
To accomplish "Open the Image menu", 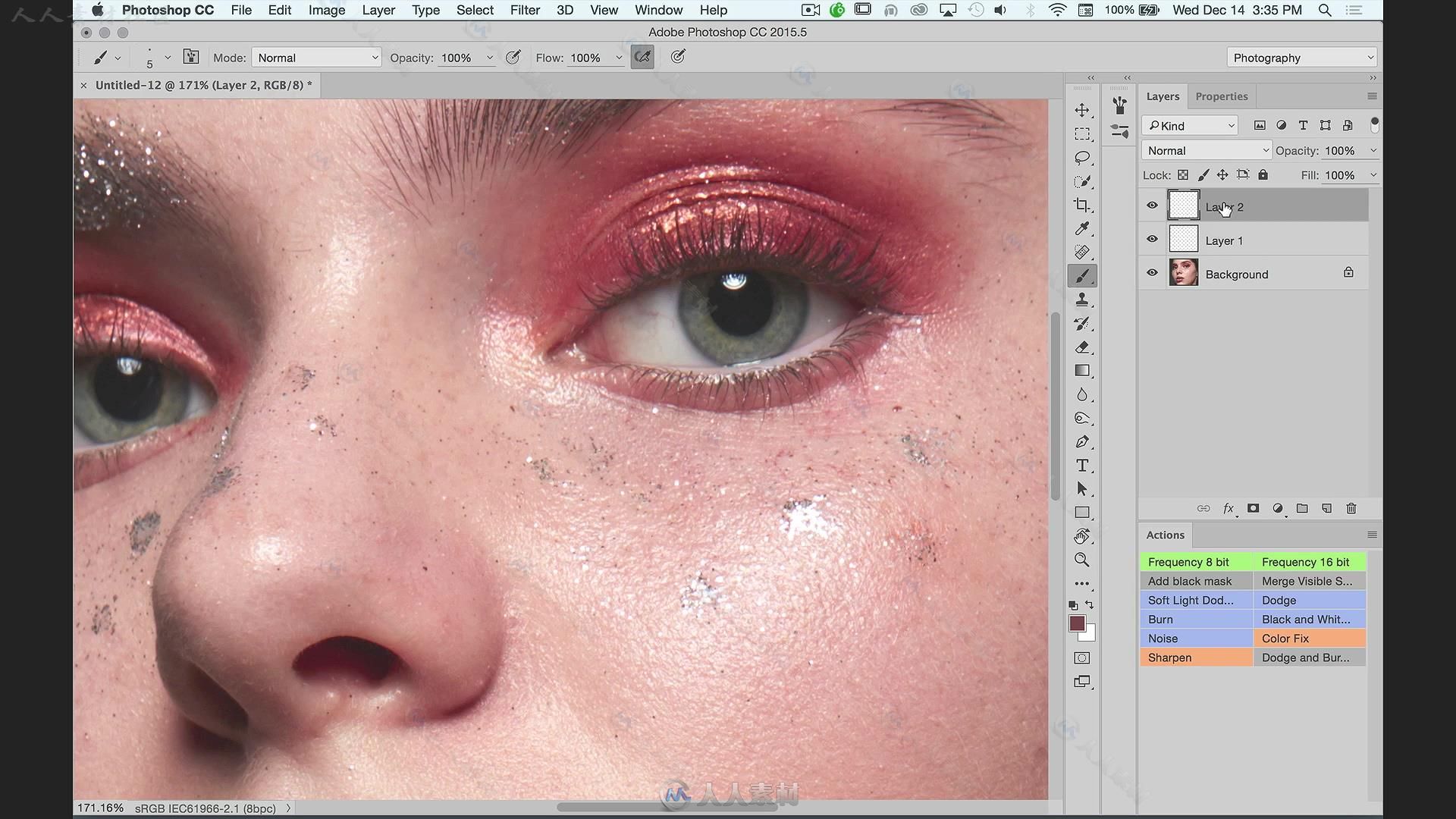I will [x=326, y=10].
